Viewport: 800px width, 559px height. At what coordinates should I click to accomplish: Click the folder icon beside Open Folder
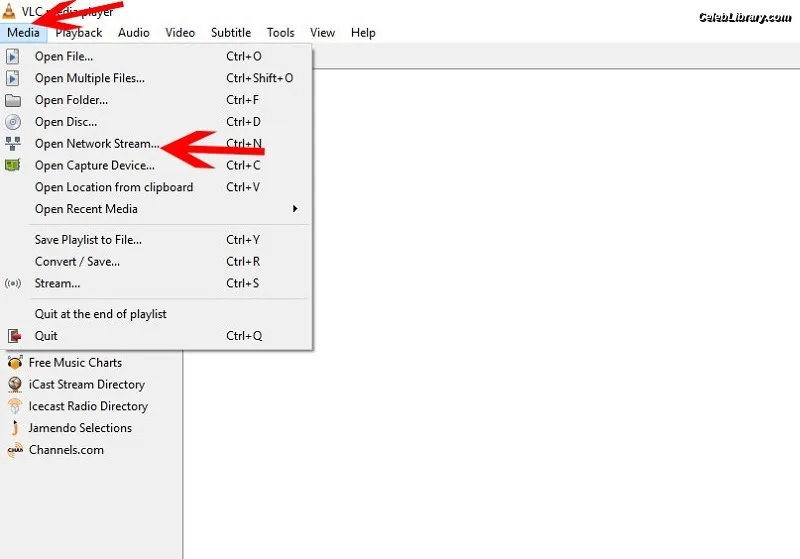13,100
